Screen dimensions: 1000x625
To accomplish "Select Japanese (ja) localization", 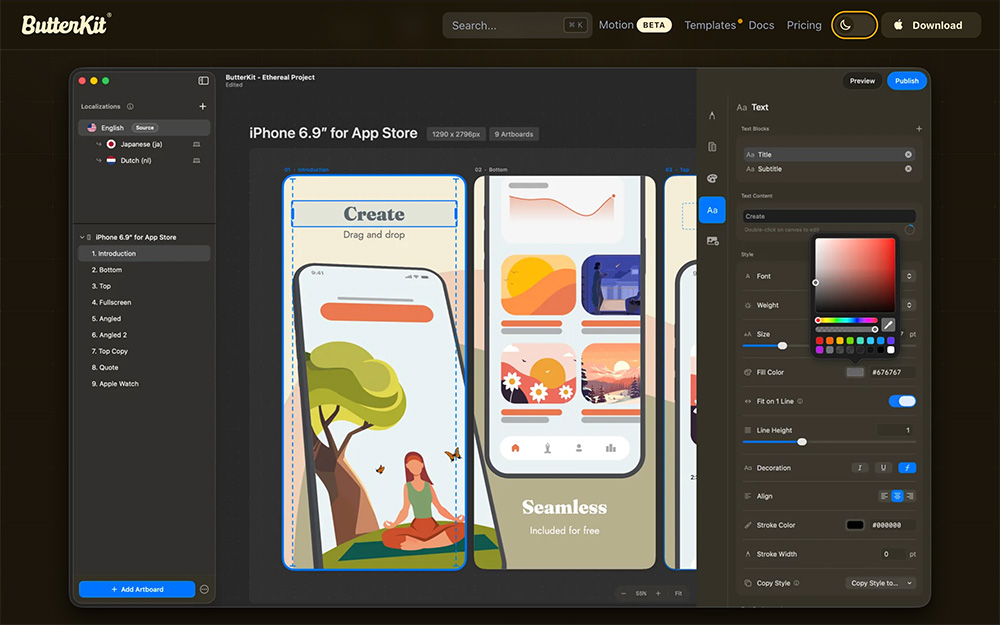I will (142, 144).
